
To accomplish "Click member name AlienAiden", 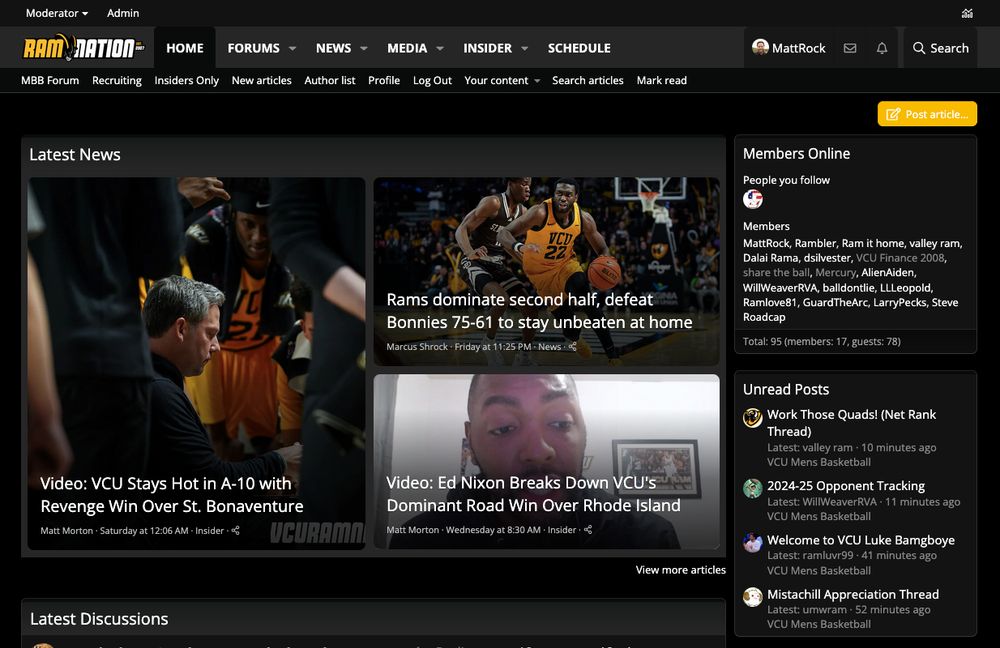I will coord(888,272).
